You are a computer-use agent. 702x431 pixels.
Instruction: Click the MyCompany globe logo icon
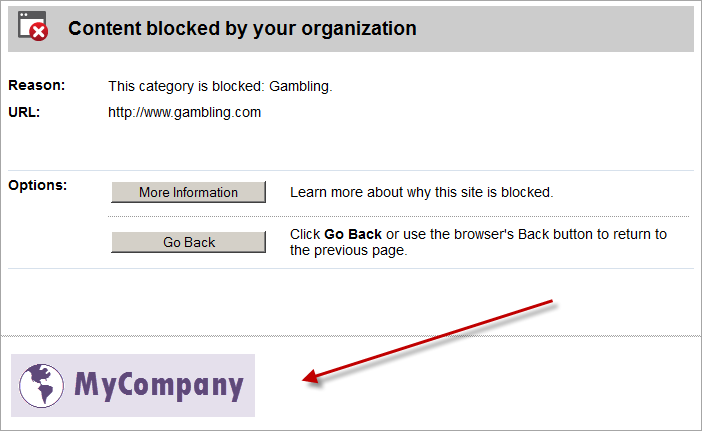(x=41, y=385)
